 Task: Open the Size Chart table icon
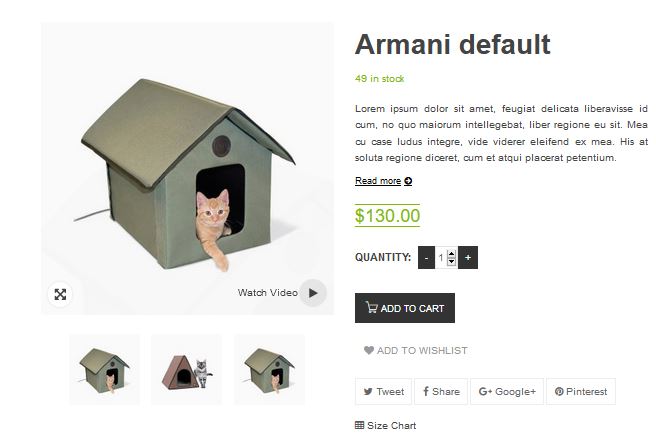359,425
